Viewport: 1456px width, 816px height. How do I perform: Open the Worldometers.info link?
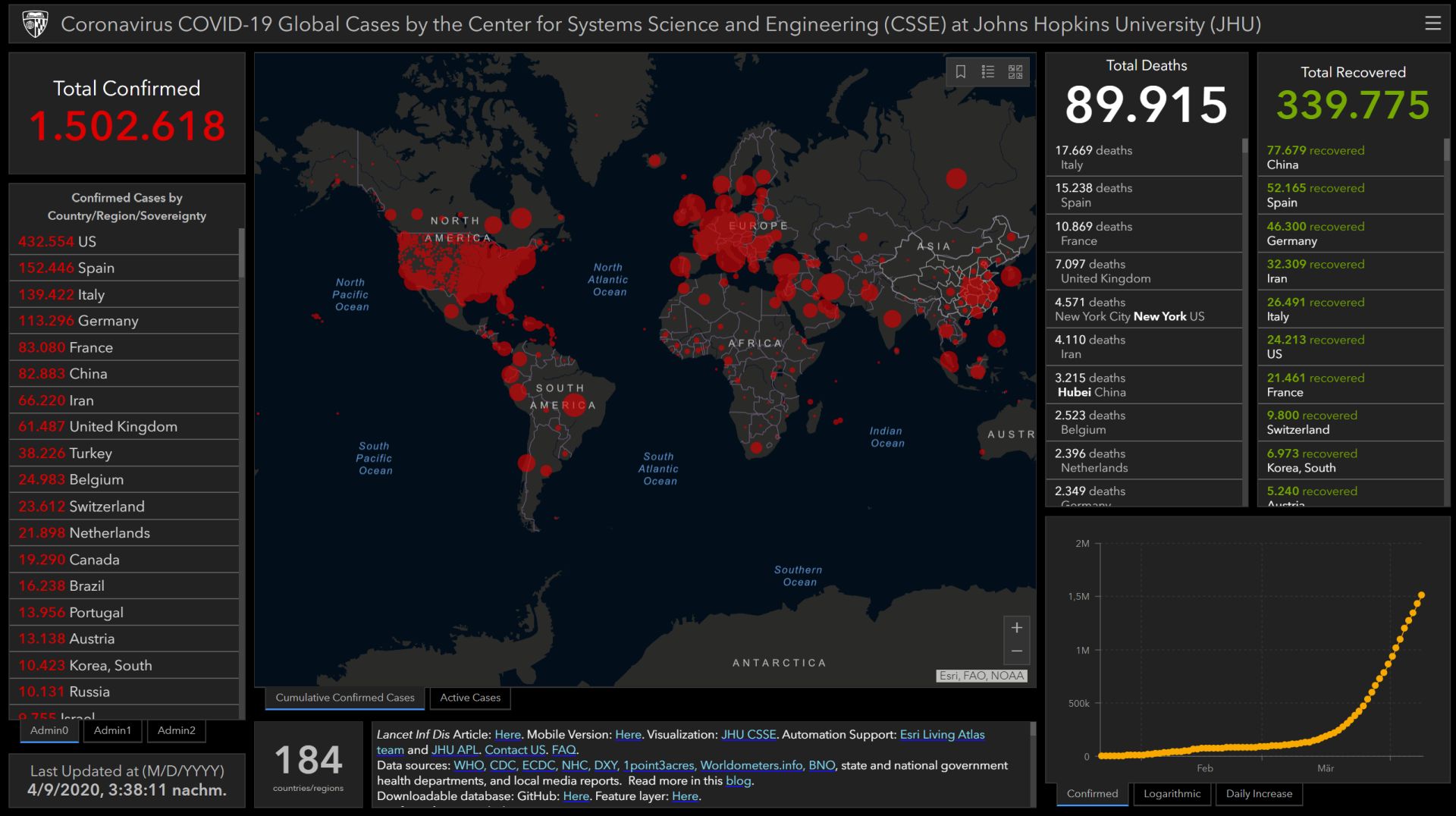point(752,765)
